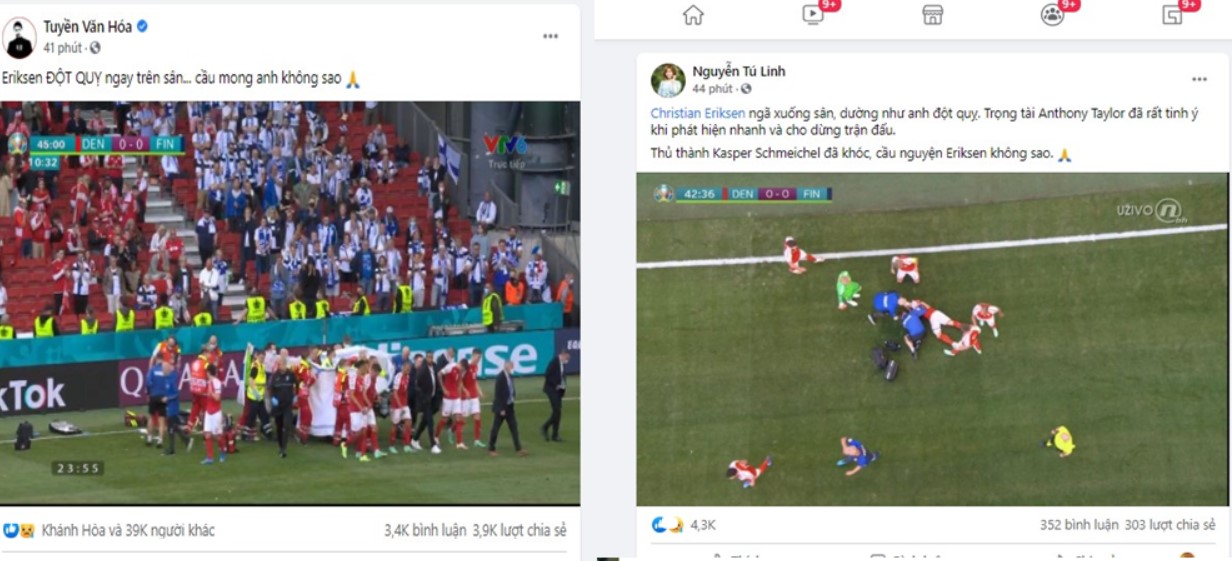Open the Marketplace storefront icon
1232x561 pixels.
pyautogui.click(x=933, y=15)
